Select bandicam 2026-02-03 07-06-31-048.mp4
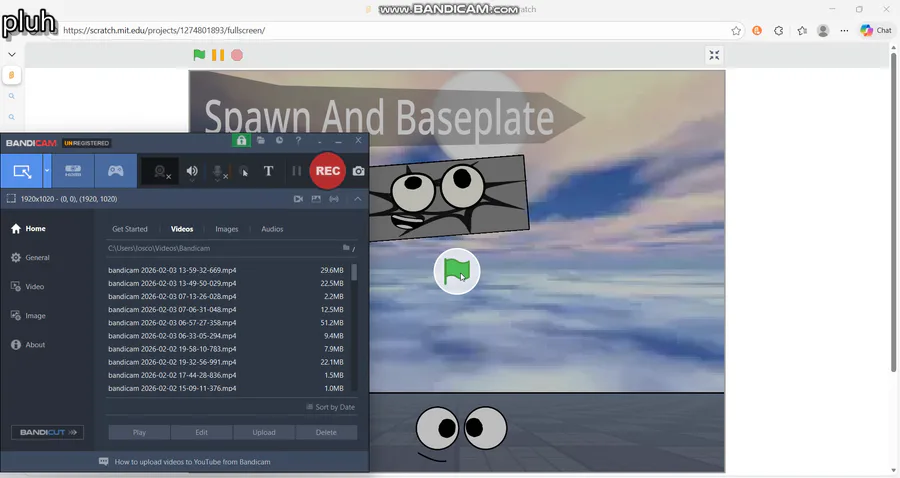 click(226, 310)
